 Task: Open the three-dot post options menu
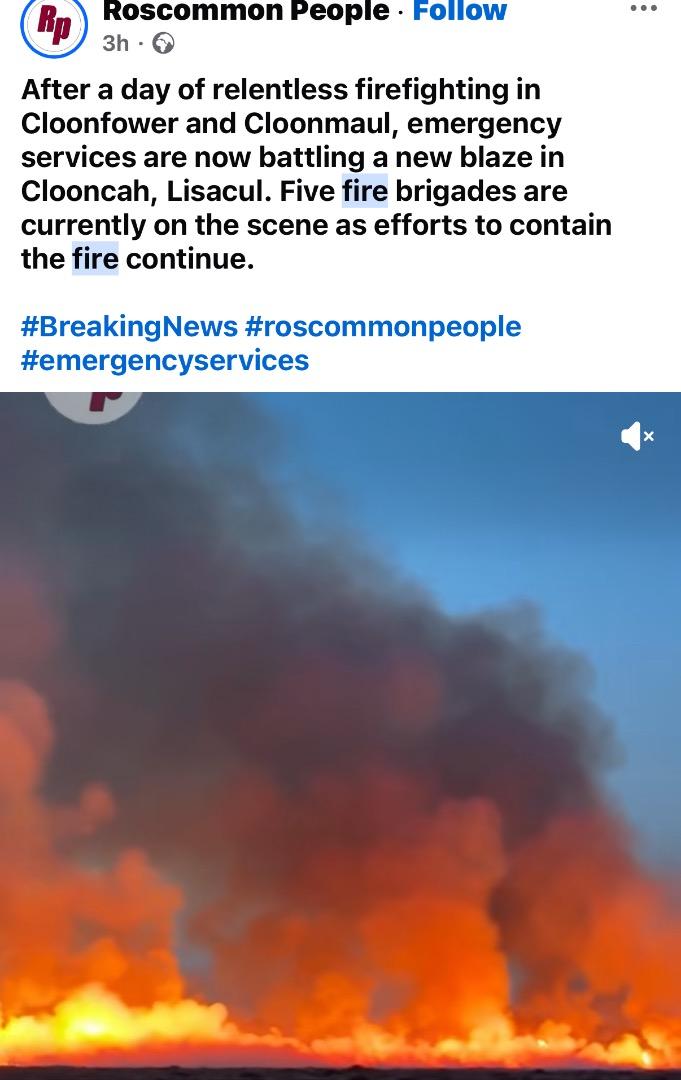(643, 8)
